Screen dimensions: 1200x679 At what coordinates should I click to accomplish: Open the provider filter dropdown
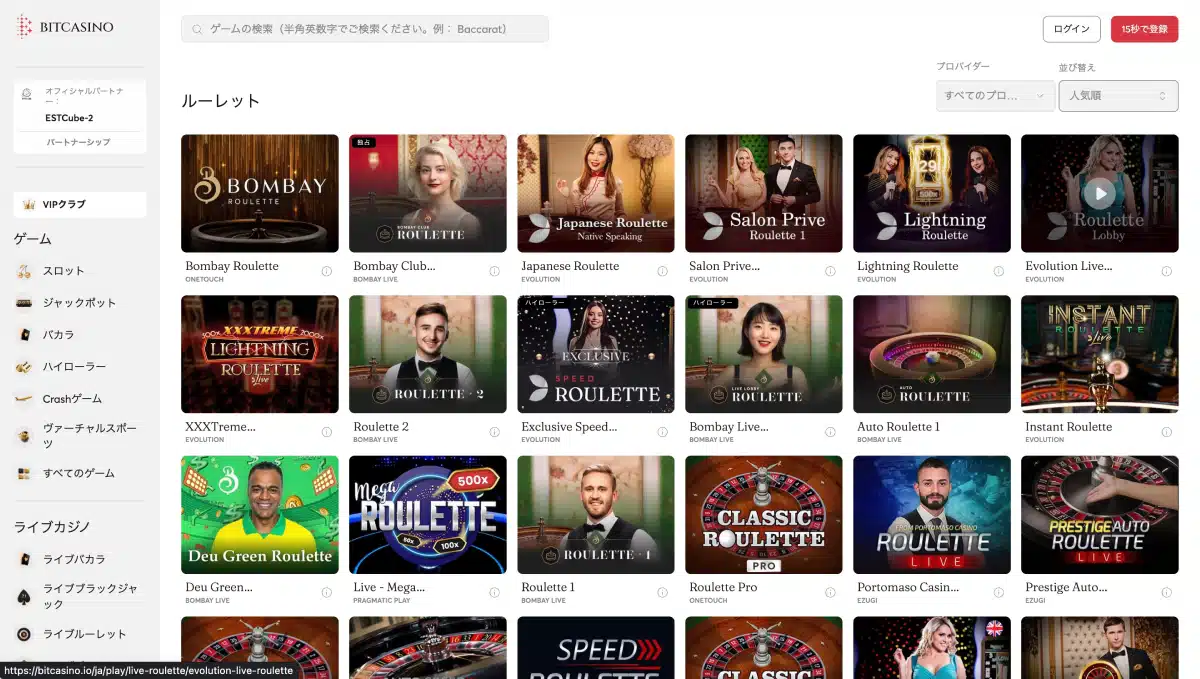point(995,96)
